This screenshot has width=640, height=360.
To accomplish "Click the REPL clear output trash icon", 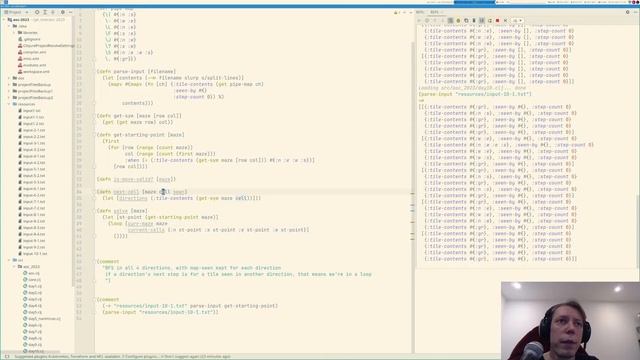I will click(474, 20).
